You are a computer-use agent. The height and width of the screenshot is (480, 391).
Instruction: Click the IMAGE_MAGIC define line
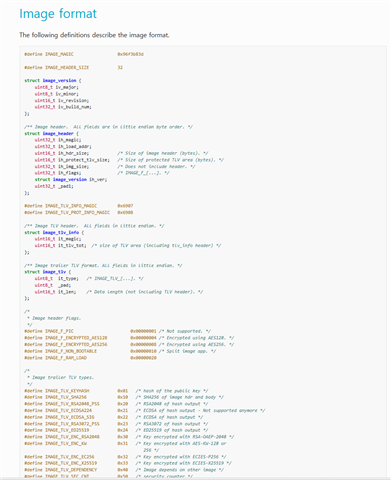tap(84, 54)
